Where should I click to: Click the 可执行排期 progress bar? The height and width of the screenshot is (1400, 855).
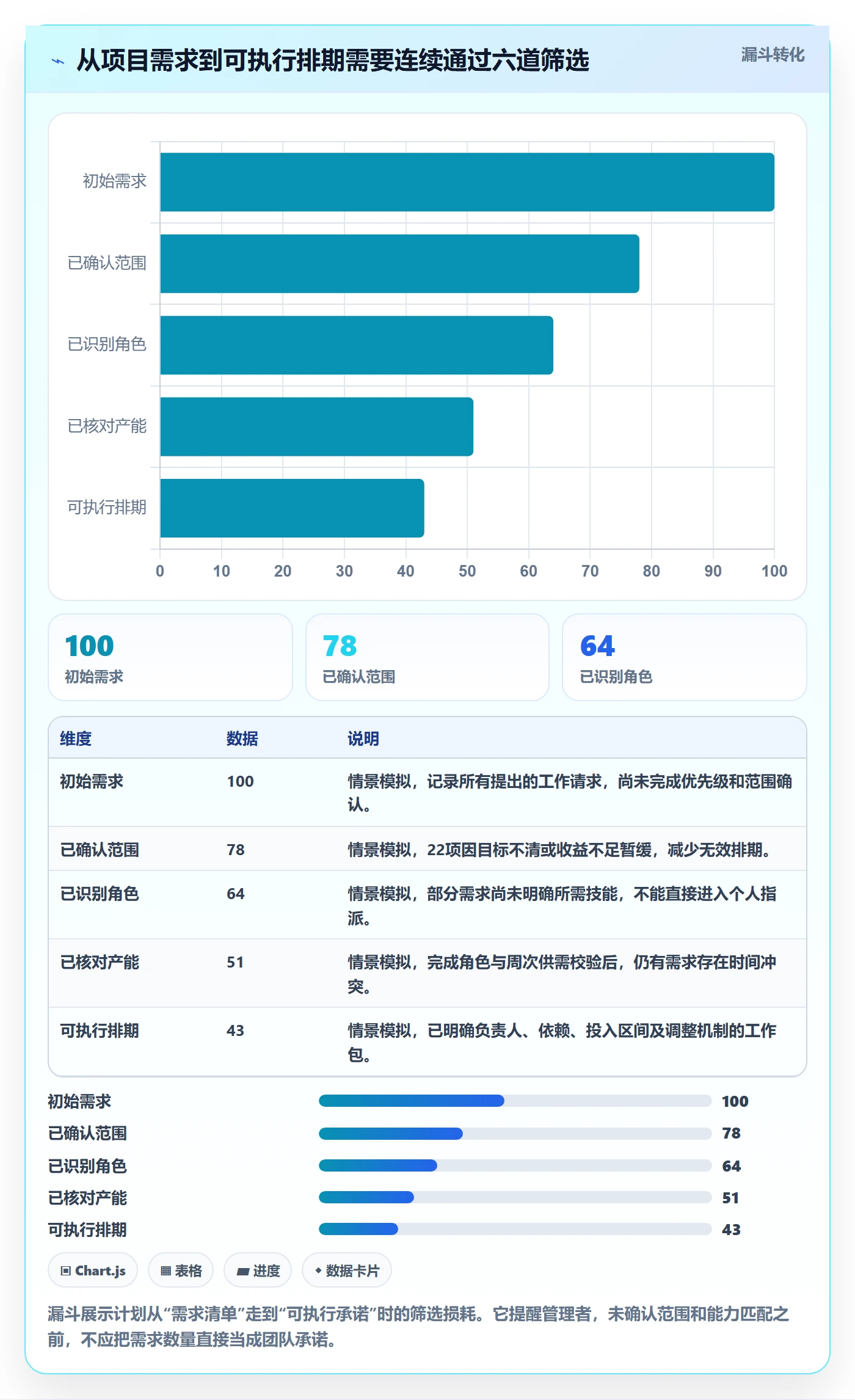[x=515, y=1229]
